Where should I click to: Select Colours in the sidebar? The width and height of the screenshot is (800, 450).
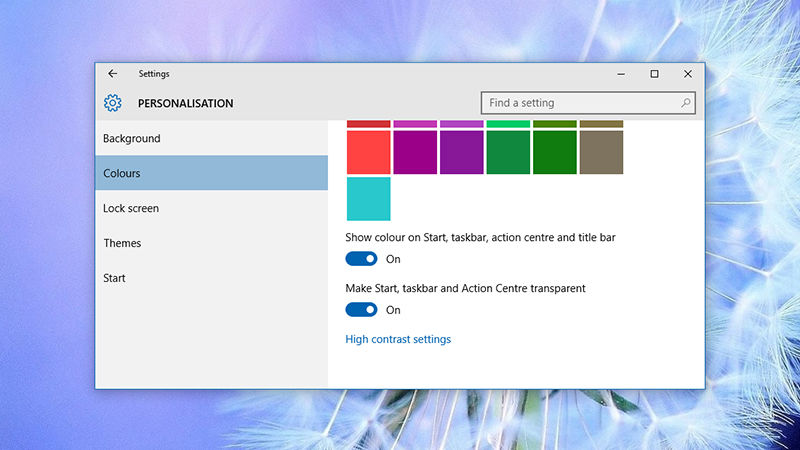point(122,173)
